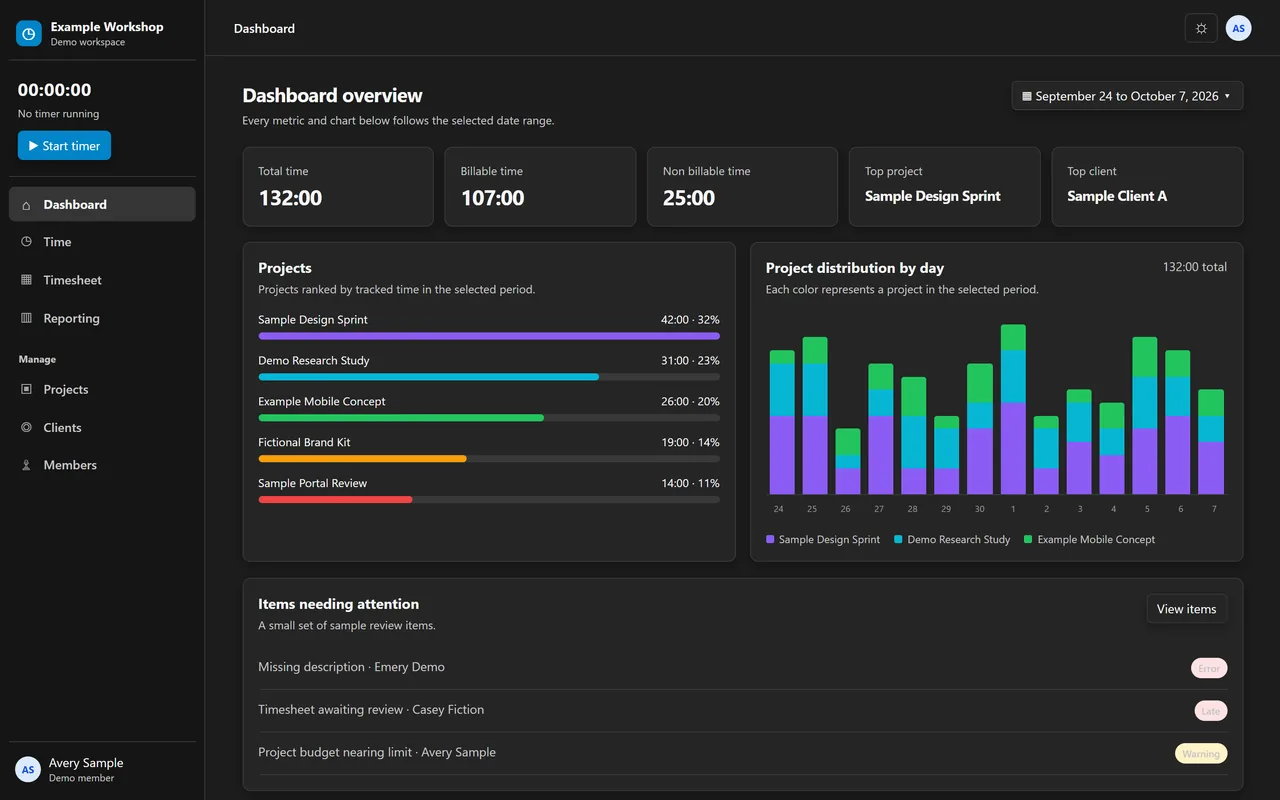Select the Billable time card showing 107:00
1280x800 pixels.
pyautogui.click(x=540, y=187)
